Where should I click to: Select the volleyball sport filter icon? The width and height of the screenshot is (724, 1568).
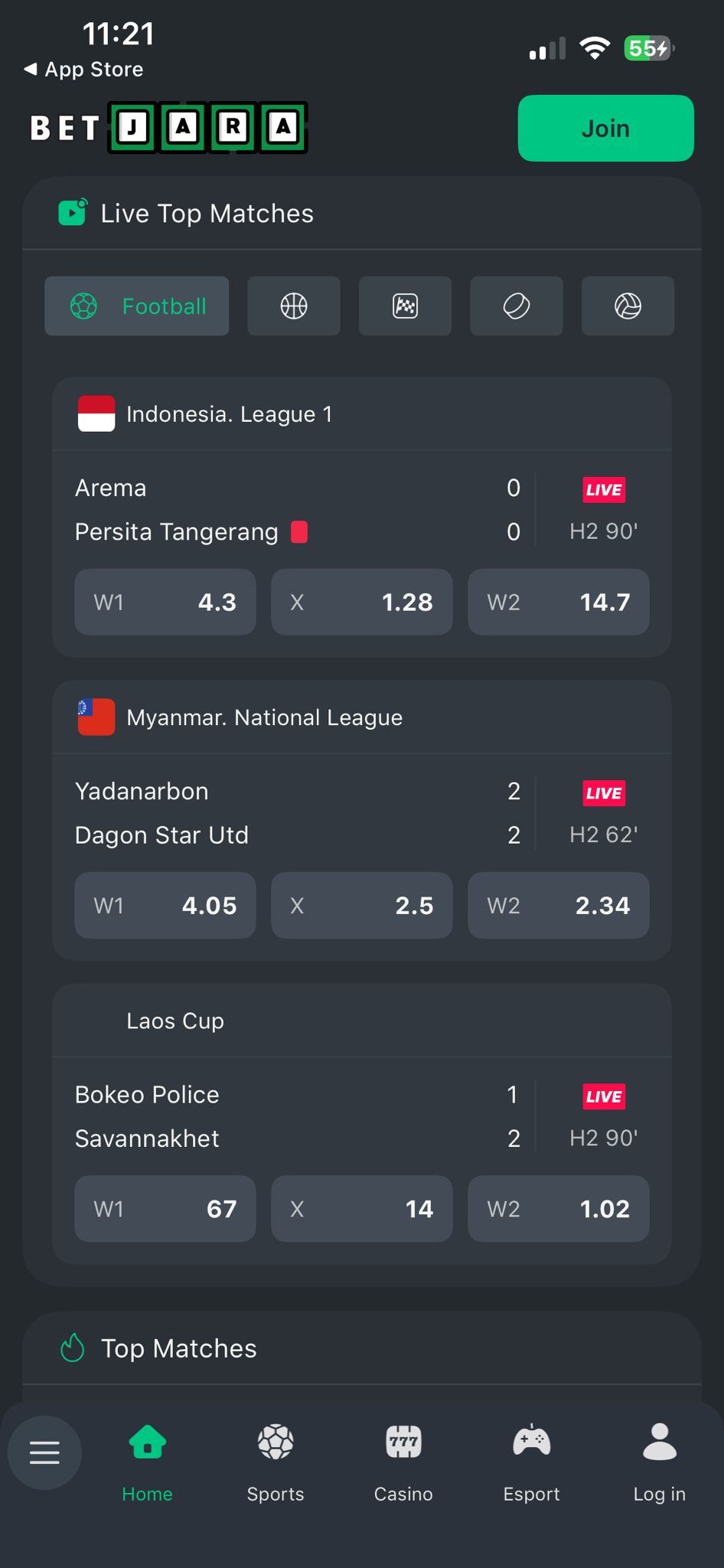click(x=628, y=306)
